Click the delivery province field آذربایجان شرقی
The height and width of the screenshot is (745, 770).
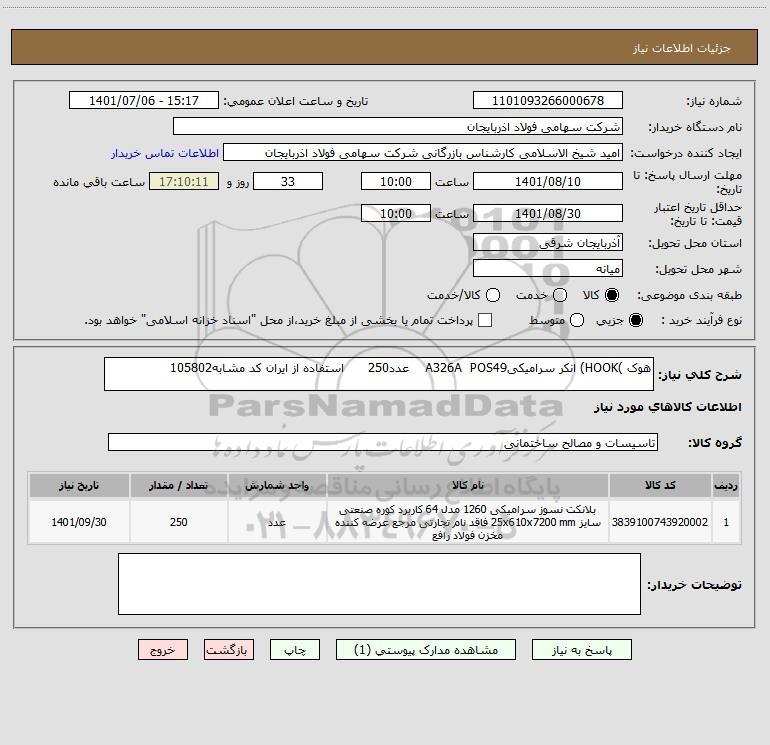point(548,242)
